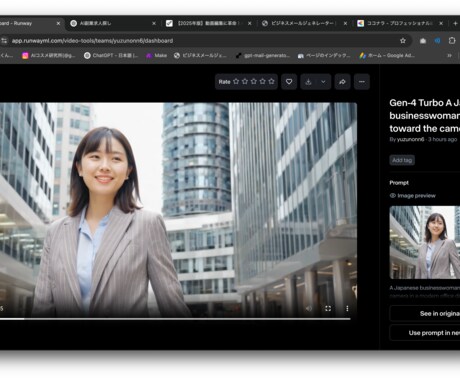
Task: Toggle the Image preview eye icon
Action: tap(393, 196)
